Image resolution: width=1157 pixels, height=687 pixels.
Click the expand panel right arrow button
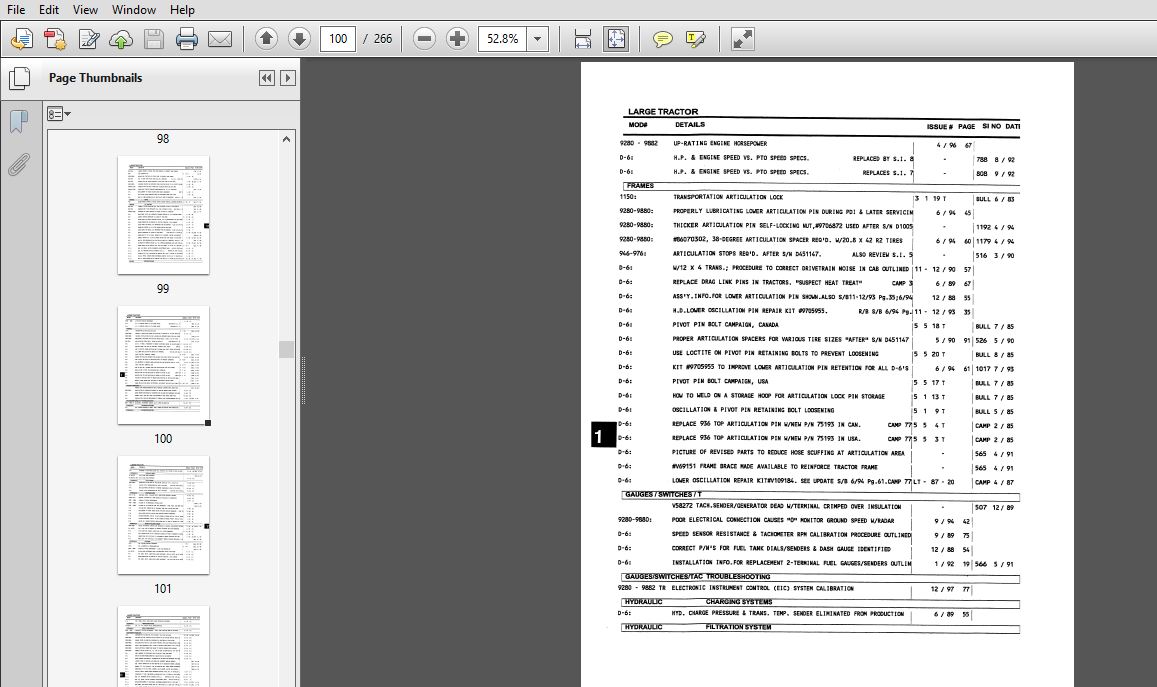coord(288,77)
